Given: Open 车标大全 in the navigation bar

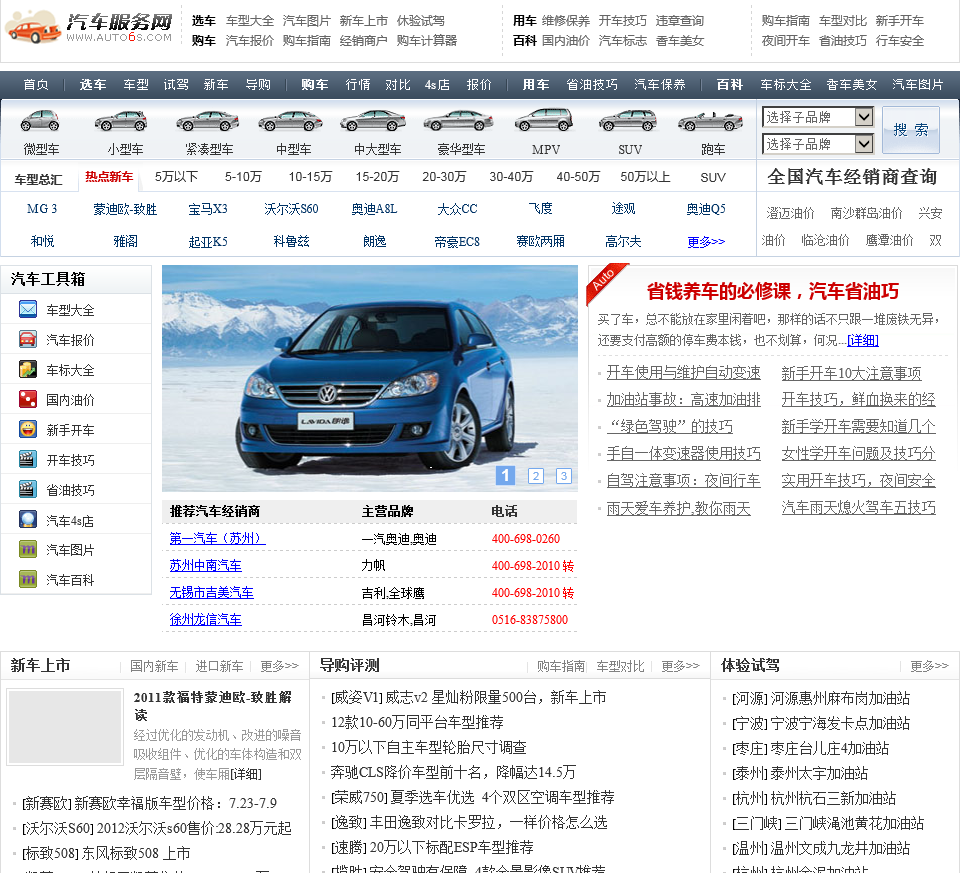Looking at the screenshot, I should pos(786,84).
